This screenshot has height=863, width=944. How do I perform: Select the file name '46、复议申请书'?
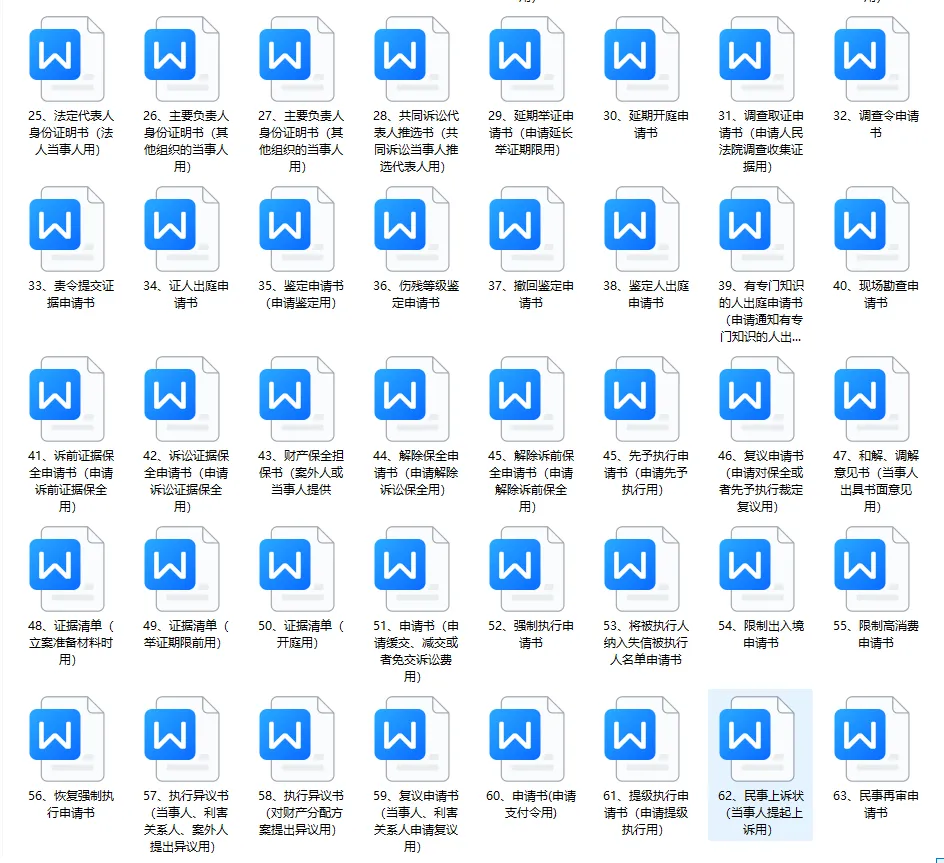pyautogui.click(x=761, y=481)
